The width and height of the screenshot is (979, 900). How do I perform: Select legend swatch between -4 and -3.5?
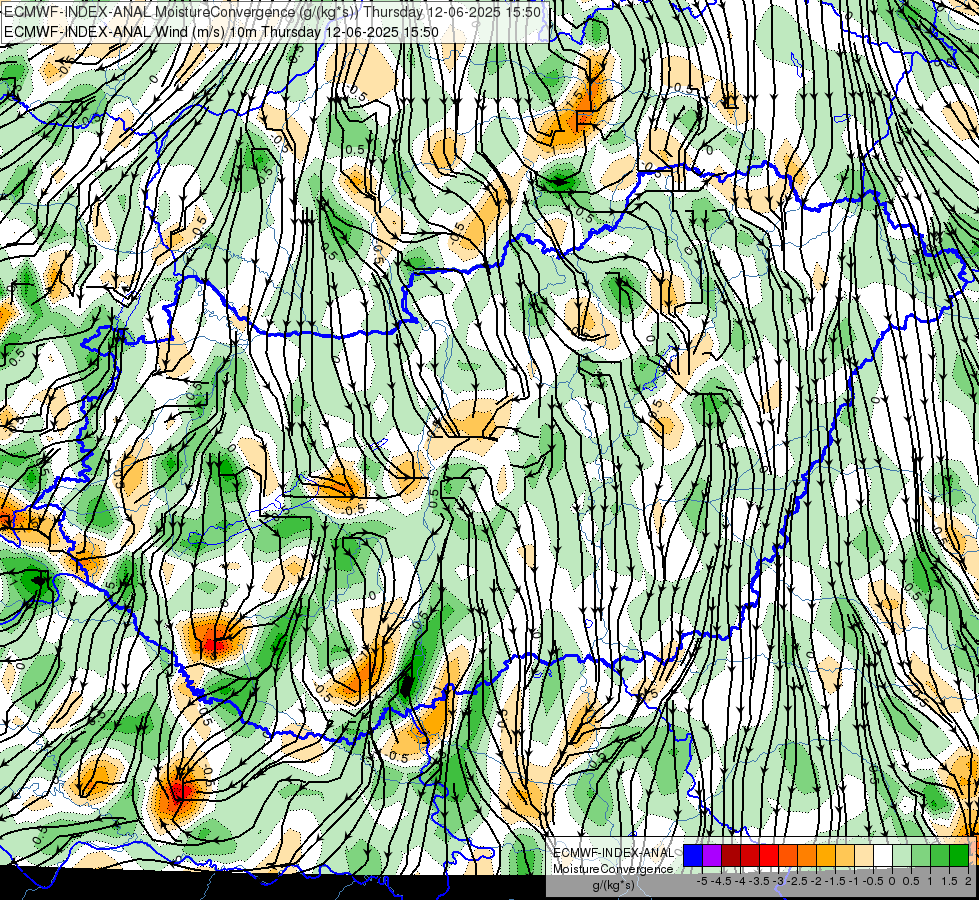coord(750,855)
